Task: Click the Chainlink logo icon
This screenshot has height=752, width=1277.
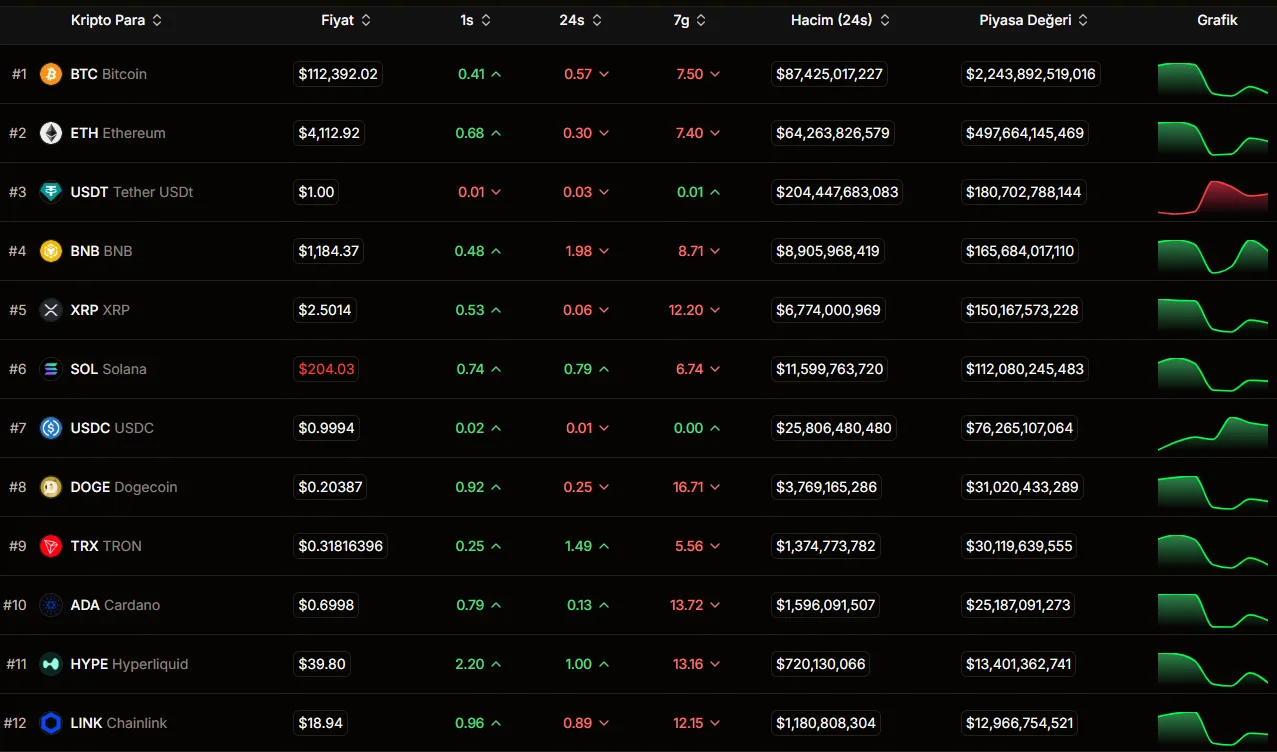Action: click(51, 723)
